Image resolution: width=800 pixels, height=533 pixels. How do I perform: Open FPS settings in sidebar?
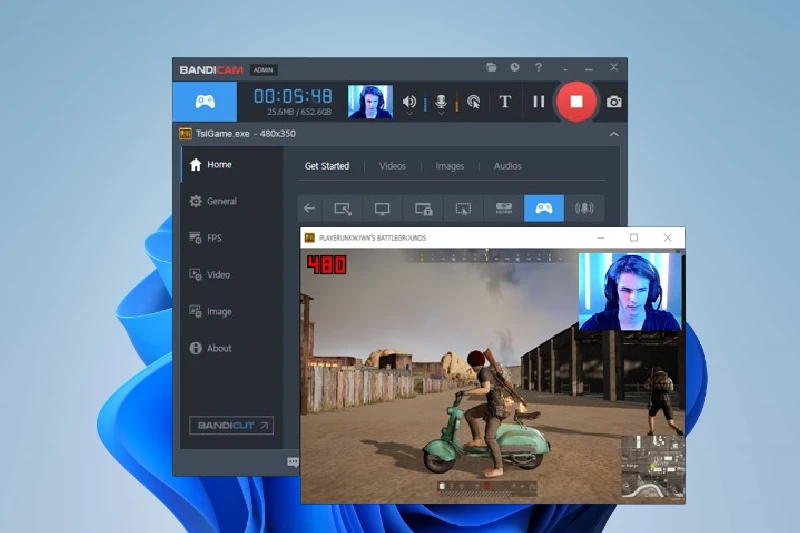(232, 238)
